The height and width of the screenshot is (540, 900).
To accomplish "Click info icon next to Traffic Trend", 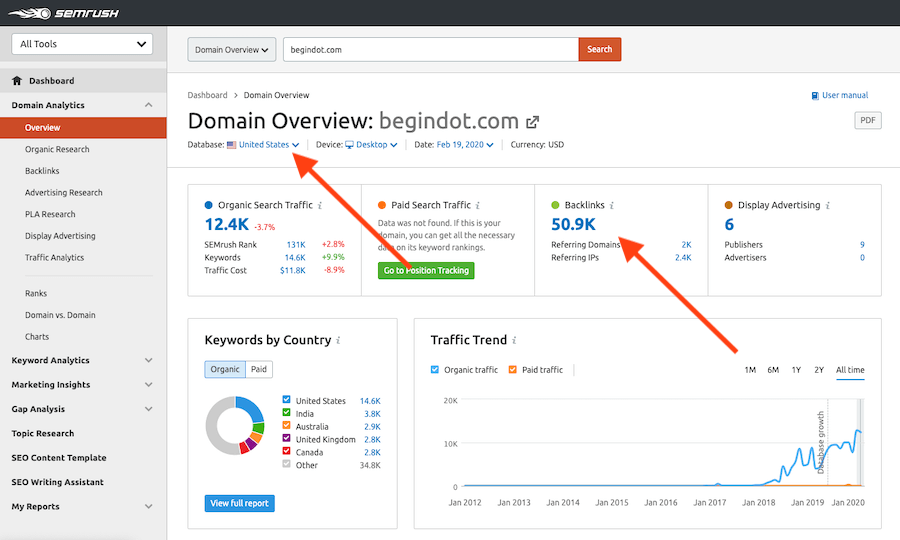I will click(514, 340).
